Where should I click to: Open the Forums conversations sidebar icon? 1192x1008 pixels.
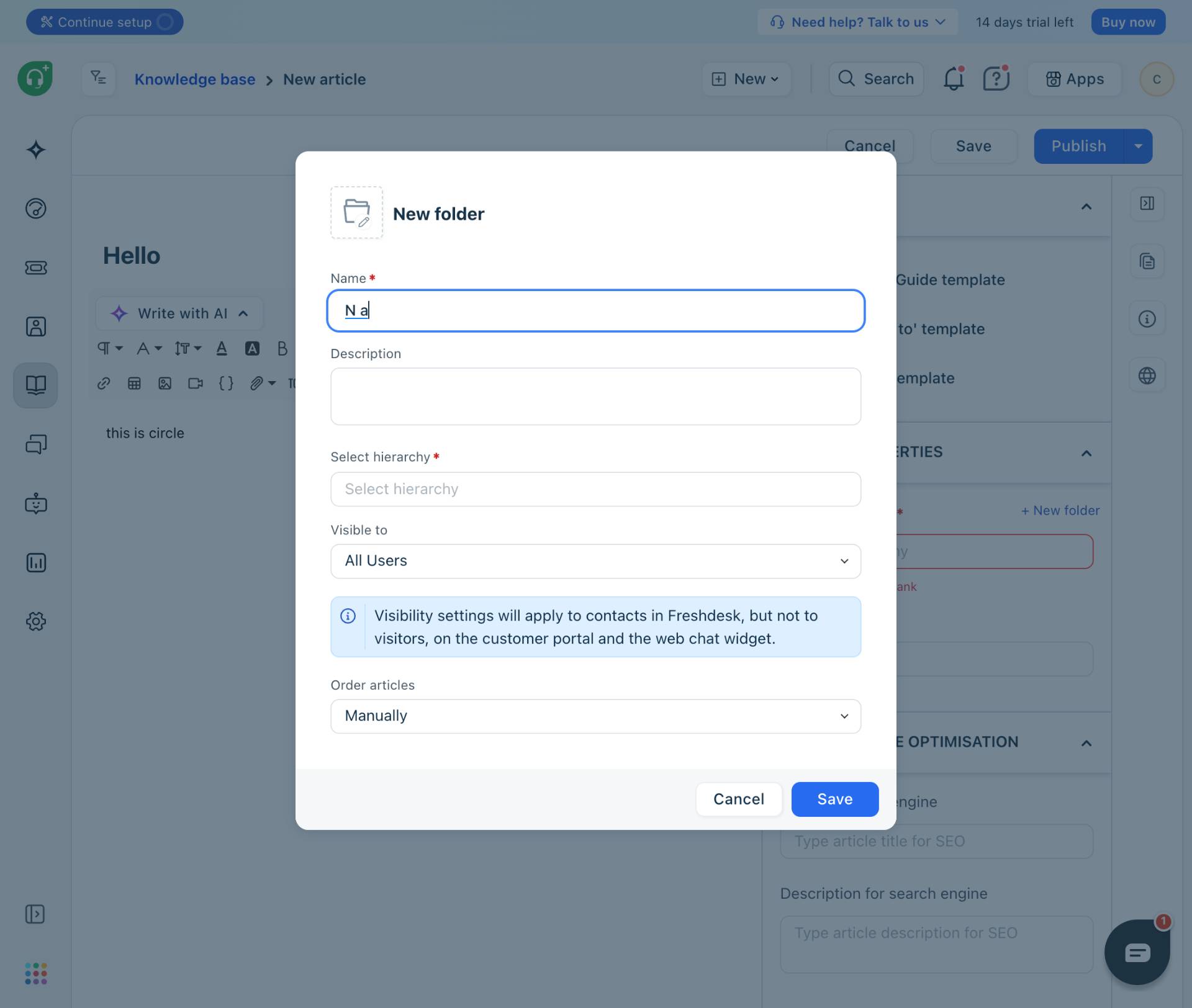(x=36, y=444)
